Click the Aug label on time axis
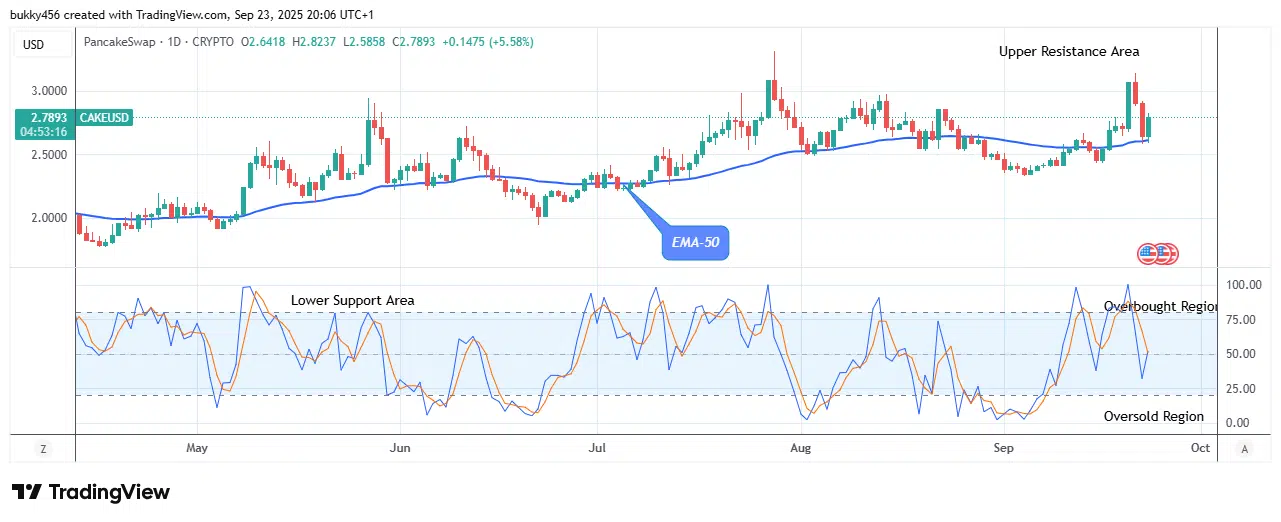Viewport: 1281px width, 522px height. (798, 448)
